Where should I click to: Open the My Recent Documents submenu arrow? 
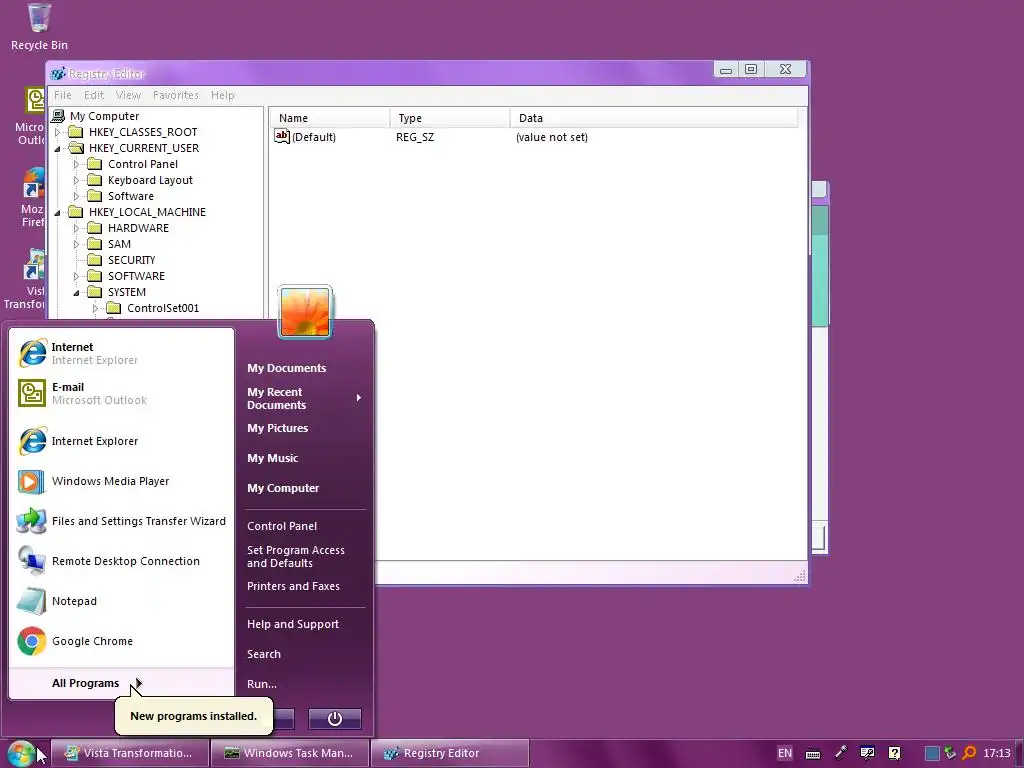(359, 398)
